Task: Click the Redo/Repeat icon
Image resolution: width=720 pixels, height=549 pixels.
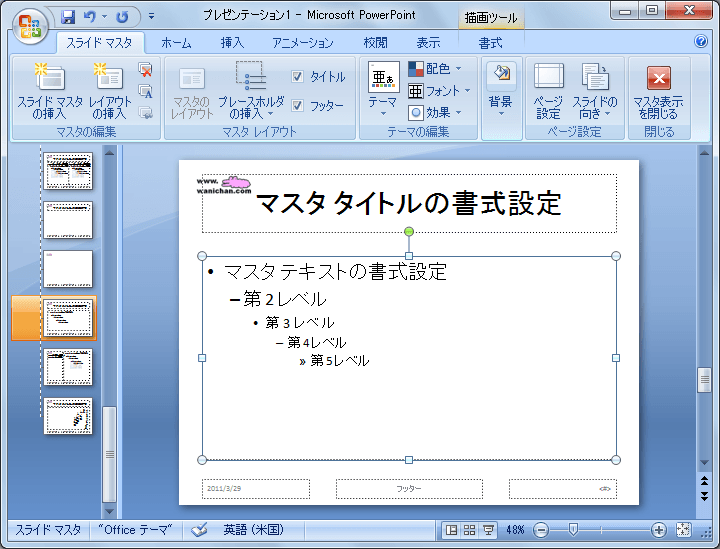Action: click(x=122, y=17)
